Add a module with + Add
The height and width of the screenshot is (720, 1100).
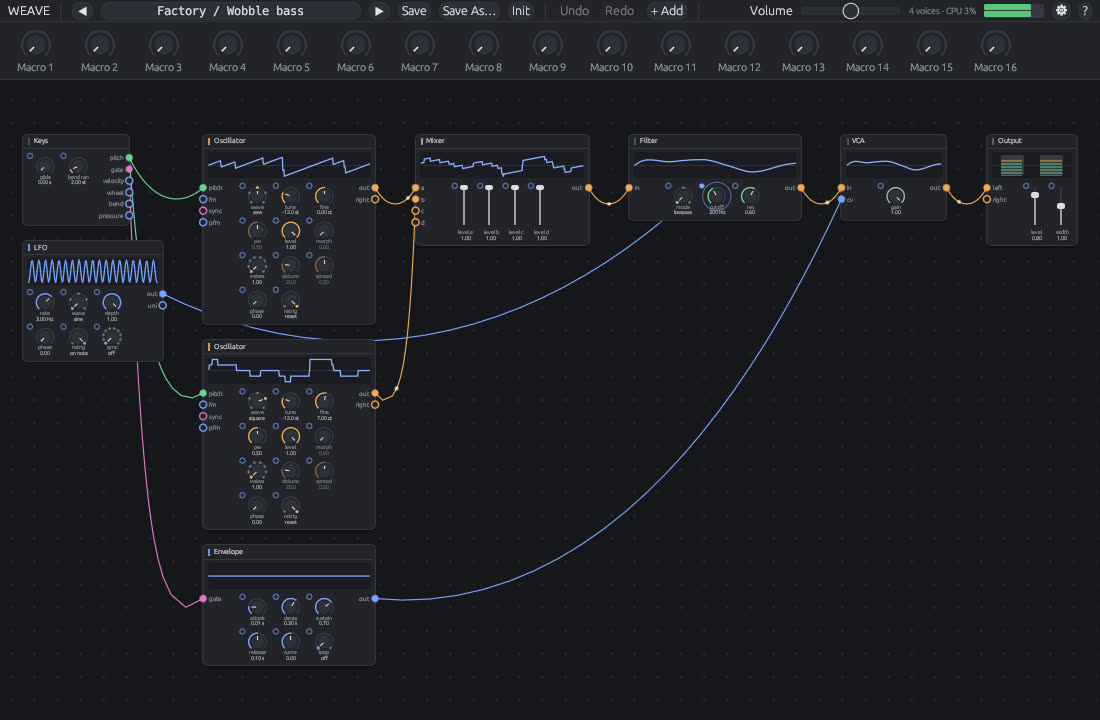pos(666,11)
